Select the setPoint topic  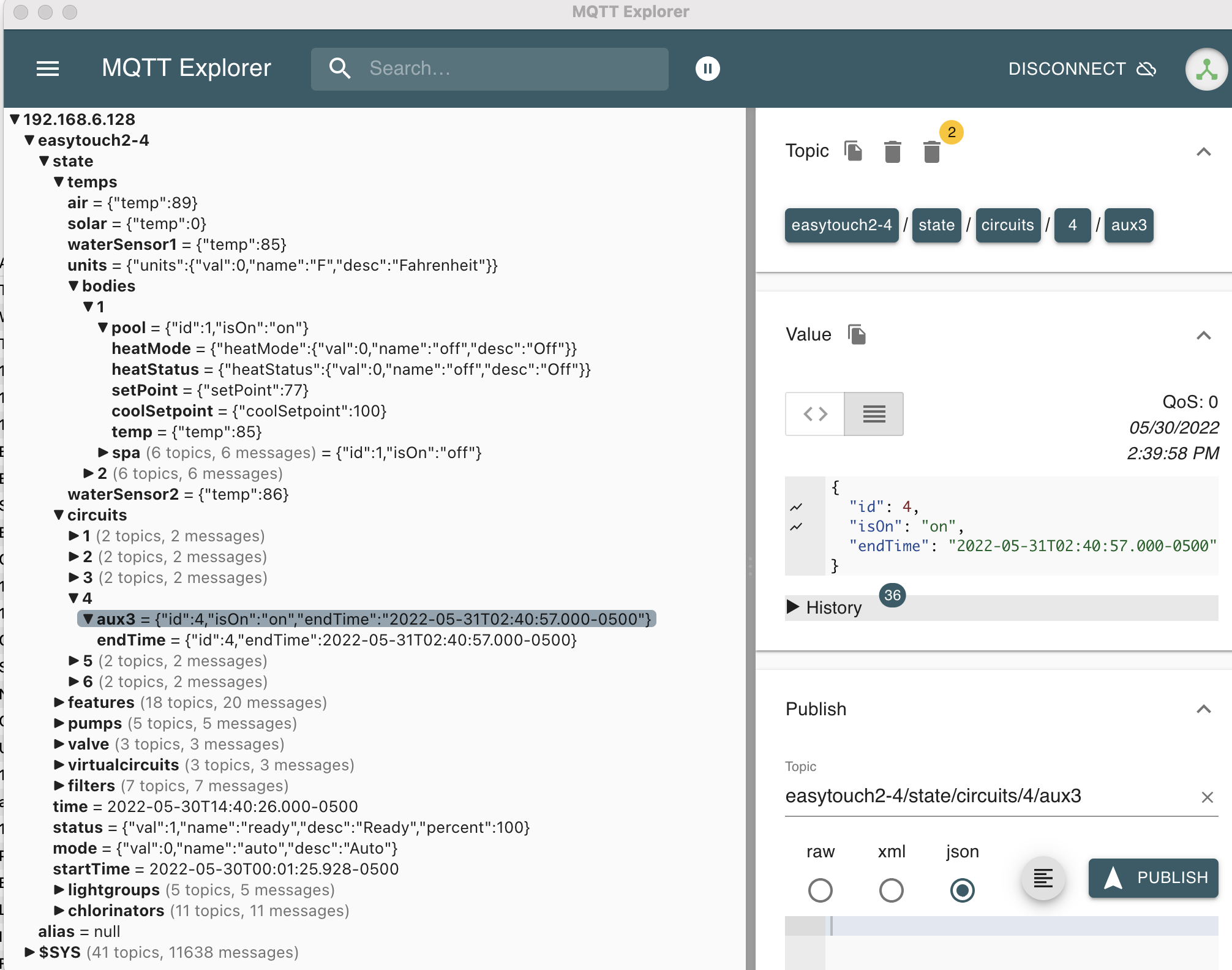210,390
